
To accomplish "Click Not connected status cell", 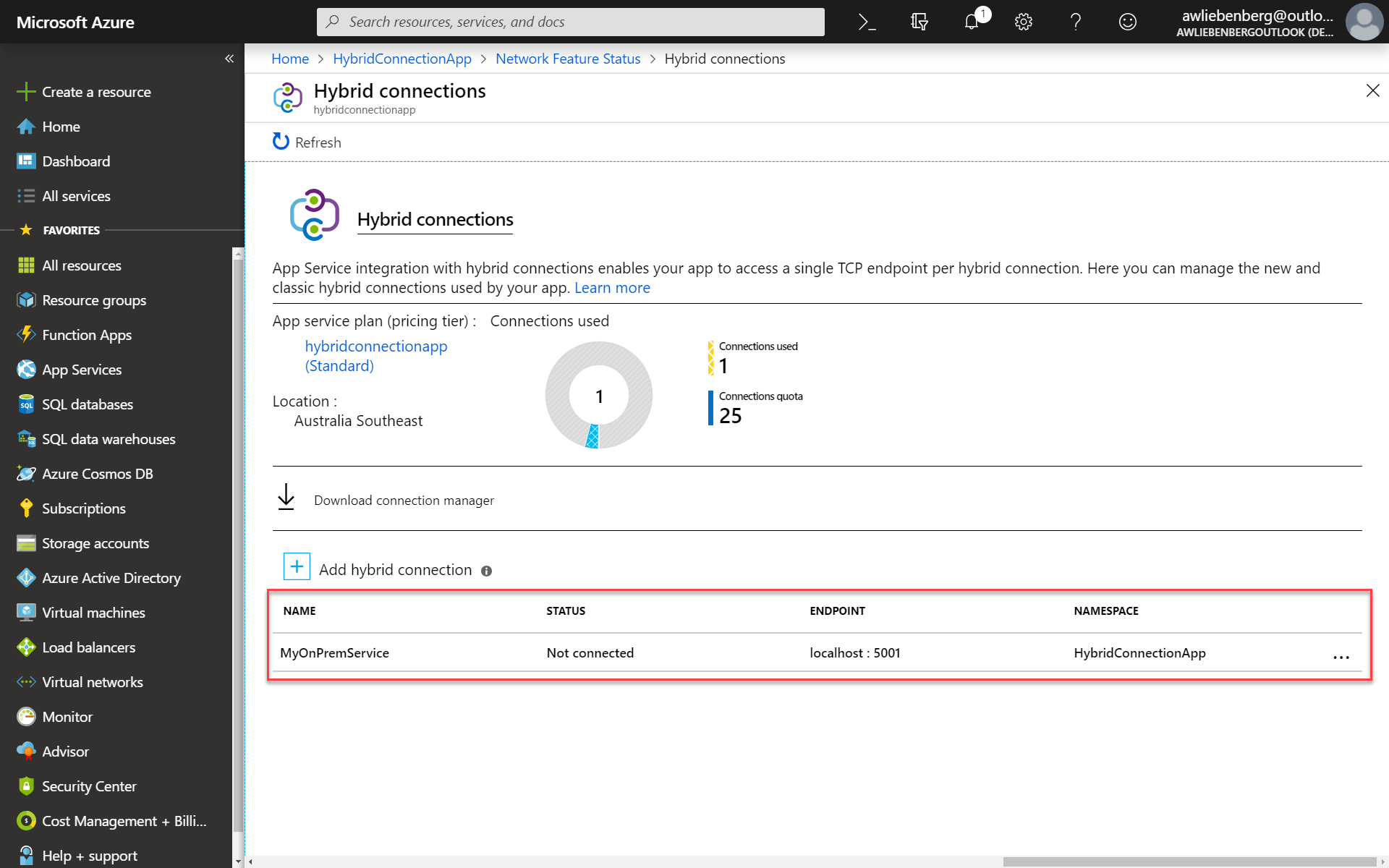I will 590,653.
